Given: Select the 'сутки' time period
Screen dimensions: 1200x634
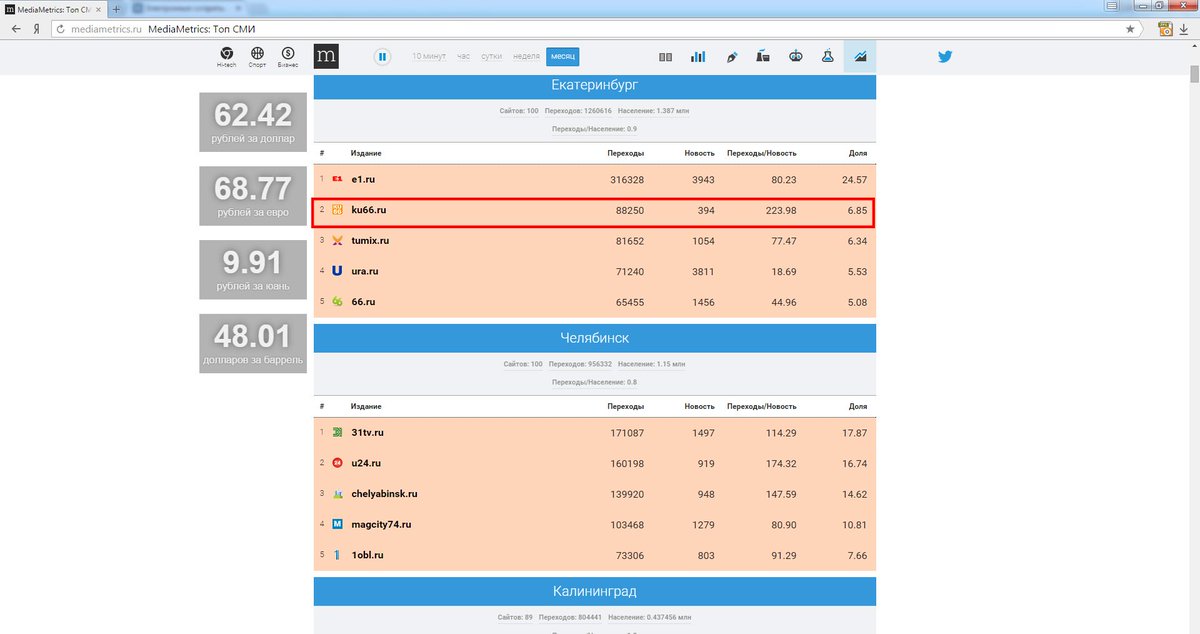Looking at the screenshot, I should (x=491, y=57).
